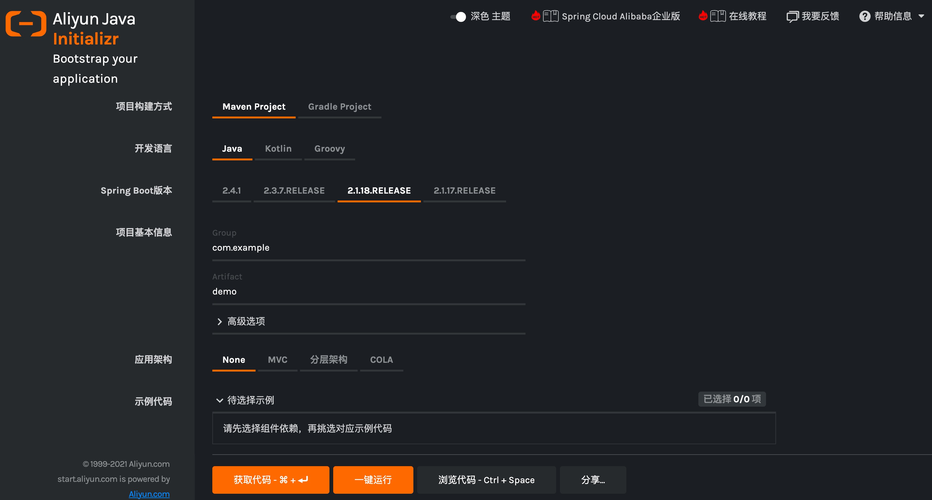Open the 在线教程 online tutorial link
932x500 pixels.
point(747,17)
